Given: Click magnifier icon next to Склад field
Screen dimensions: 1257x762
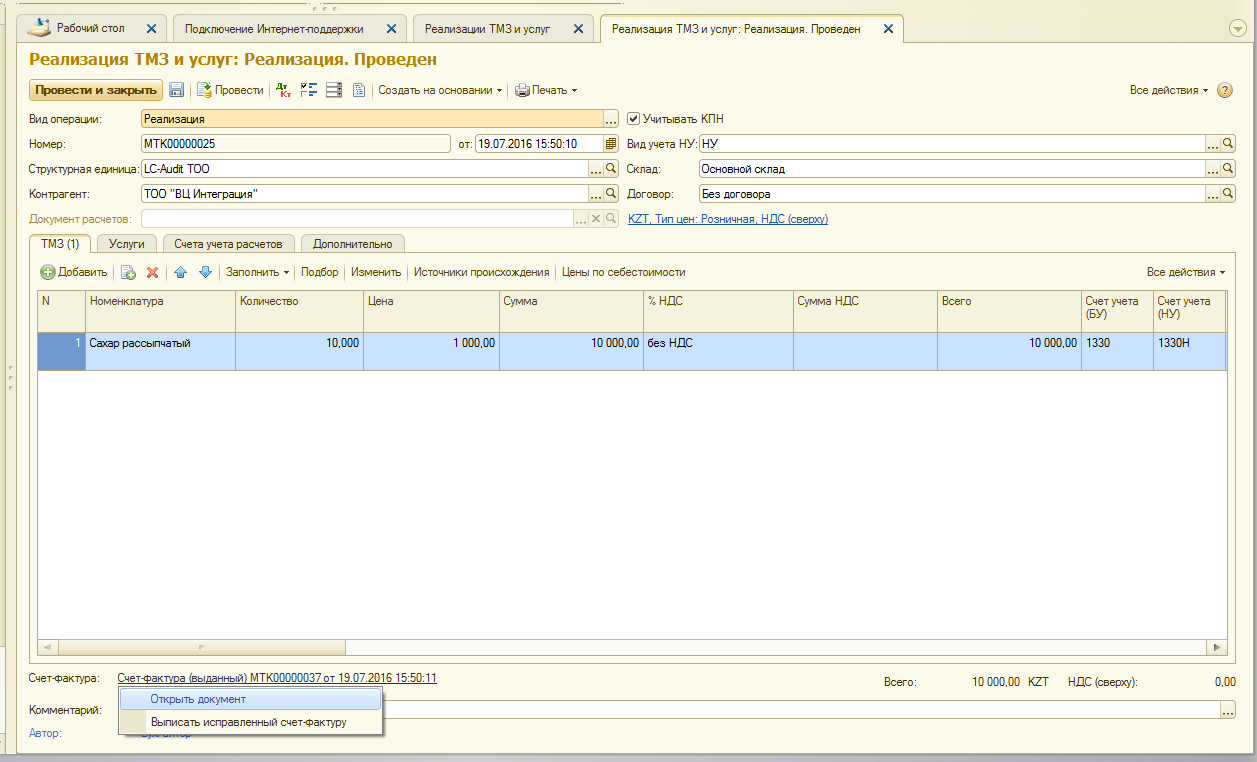Looking at the screenshot, I should click(x=1229, y=169).
